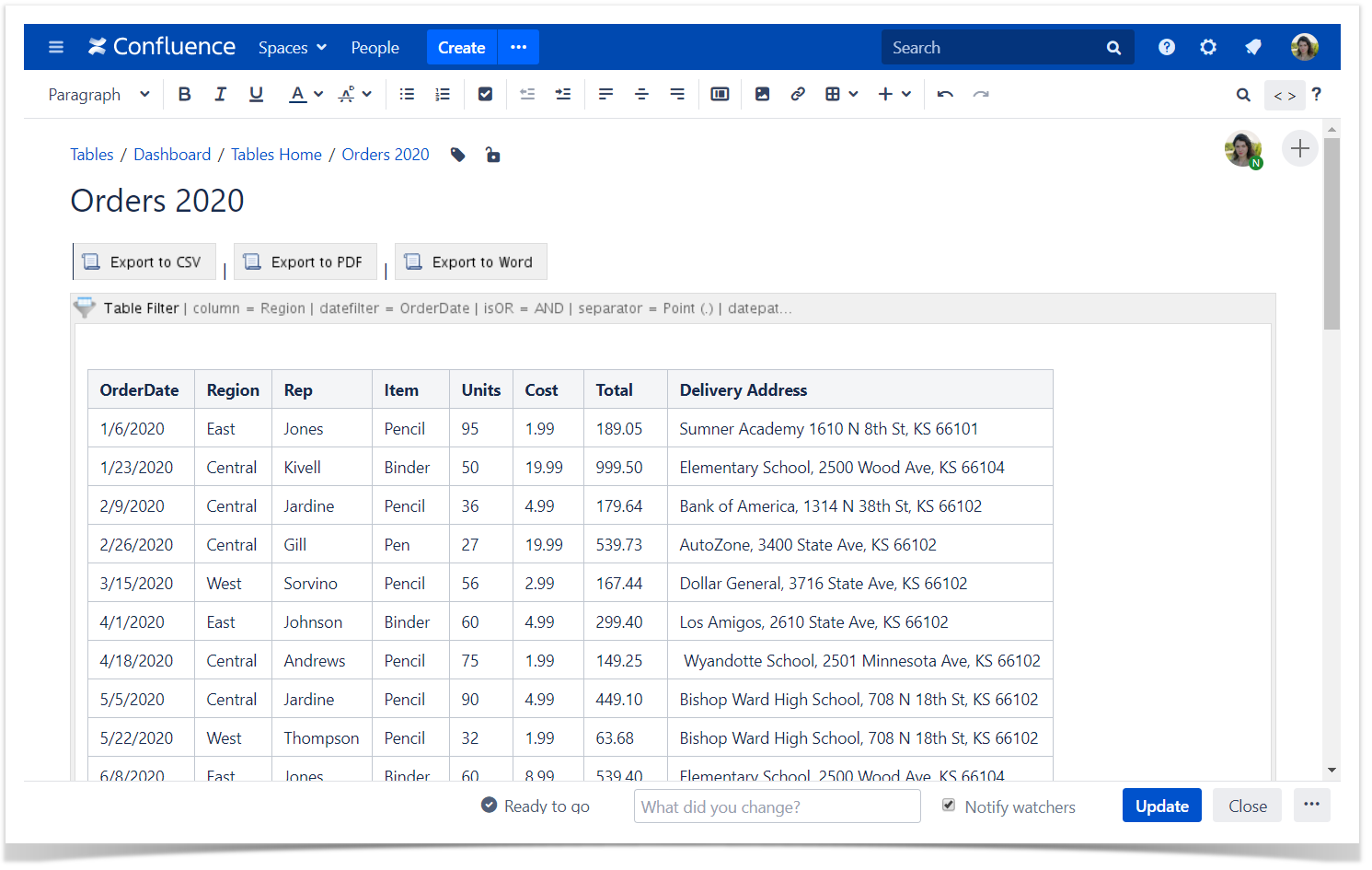Open page labels via the tag icon
Image resolution: width=1372 pixels, height=870 pixels.
457,155
